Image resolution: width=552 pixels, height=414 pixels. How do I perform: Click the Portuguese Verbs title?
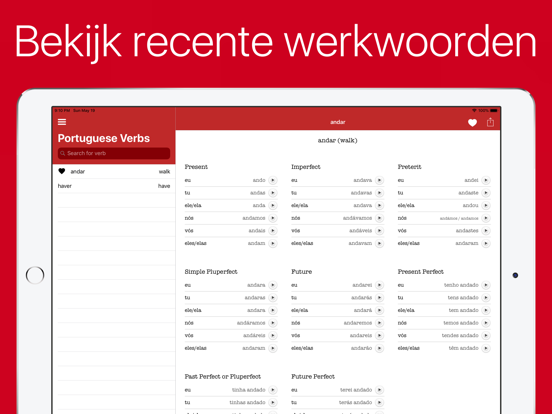click(x=104, y=138)
